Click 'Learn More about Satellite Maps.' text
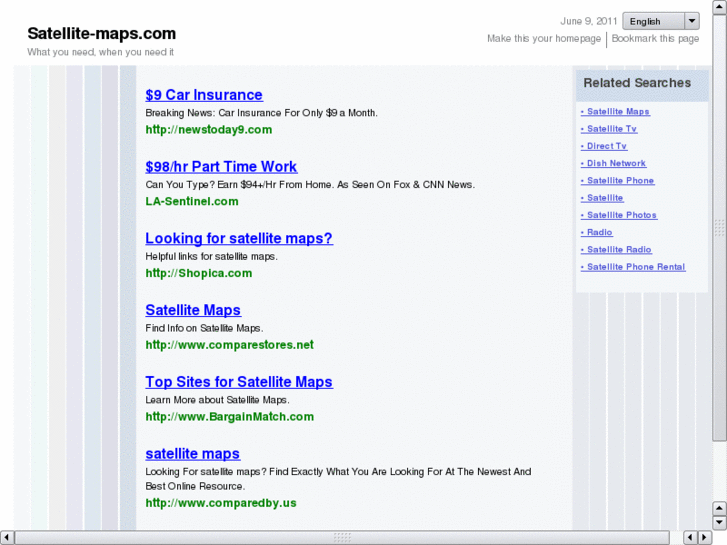 pos(217,400)
